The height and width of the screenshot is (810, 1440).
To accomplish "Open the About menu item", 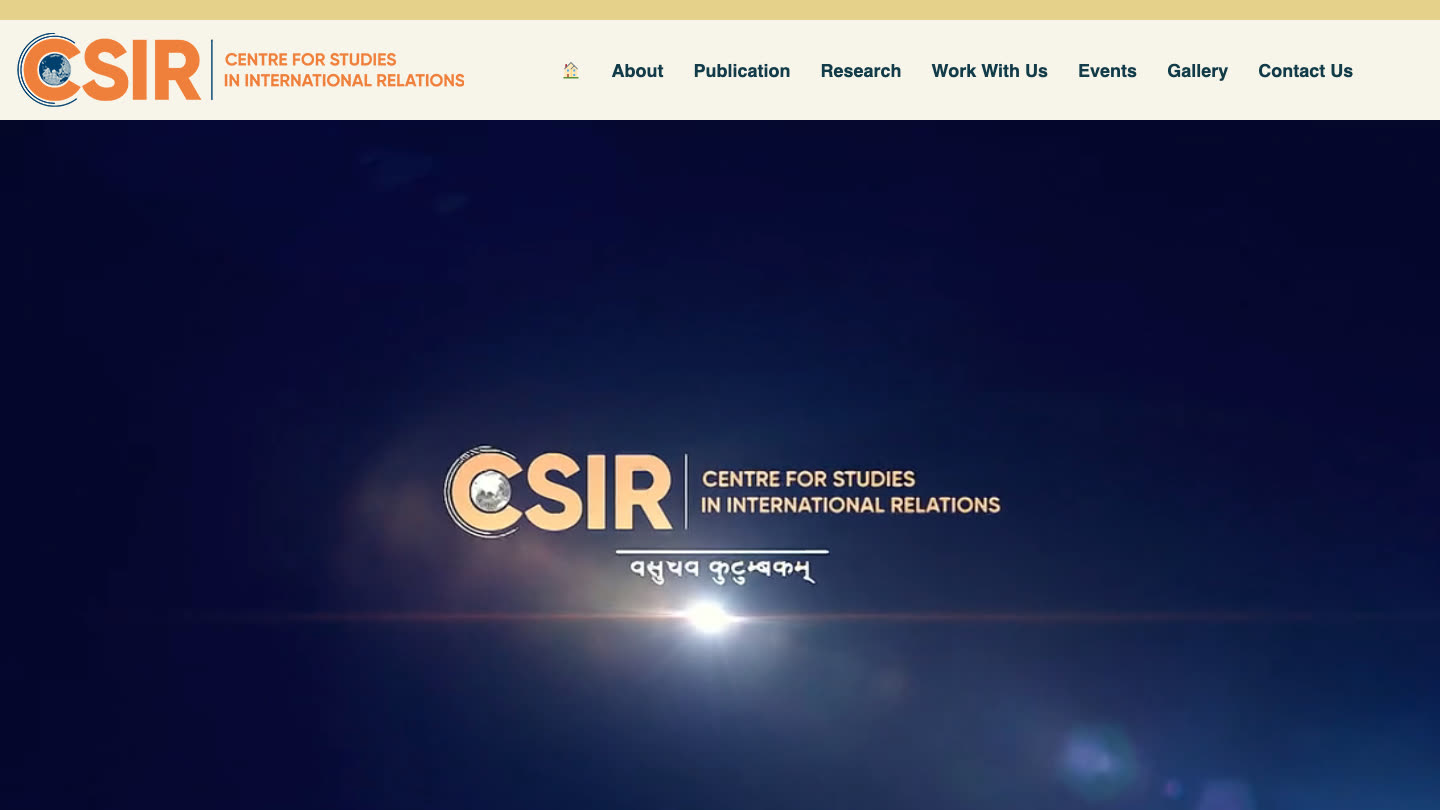I will tap(638, 71).
